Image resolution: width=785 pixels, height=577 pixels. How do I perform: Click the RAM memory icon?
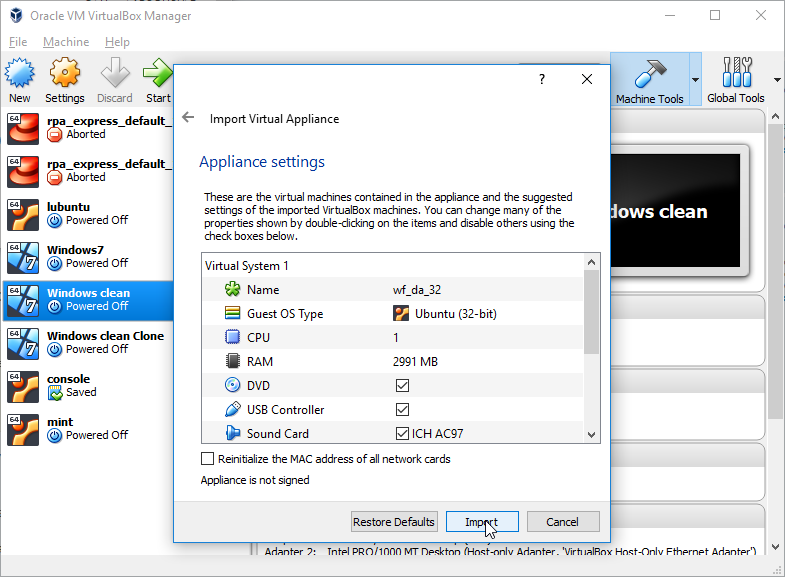point(232,361)
